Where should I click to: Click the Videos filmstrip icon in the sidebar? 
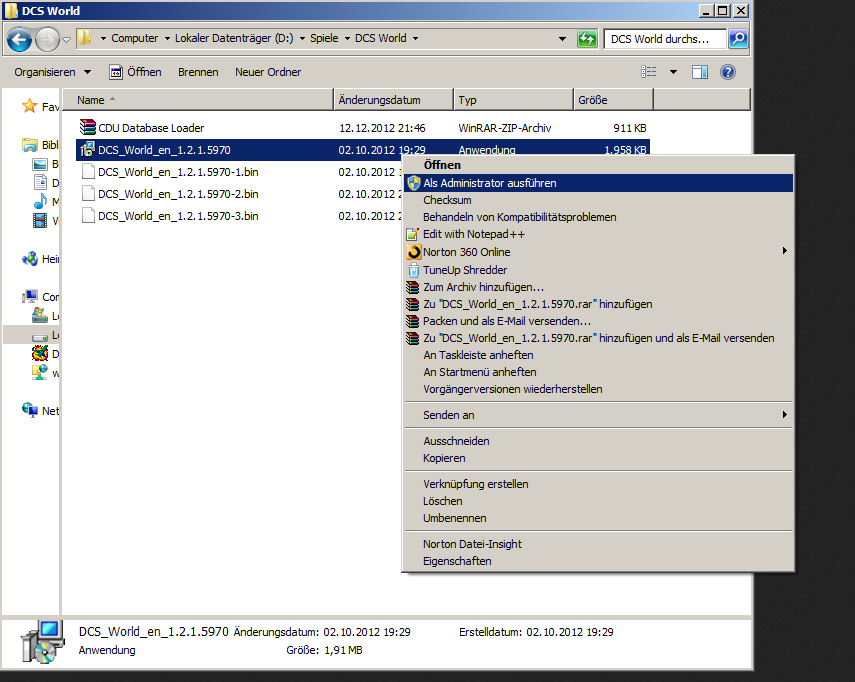pos(40,221)
